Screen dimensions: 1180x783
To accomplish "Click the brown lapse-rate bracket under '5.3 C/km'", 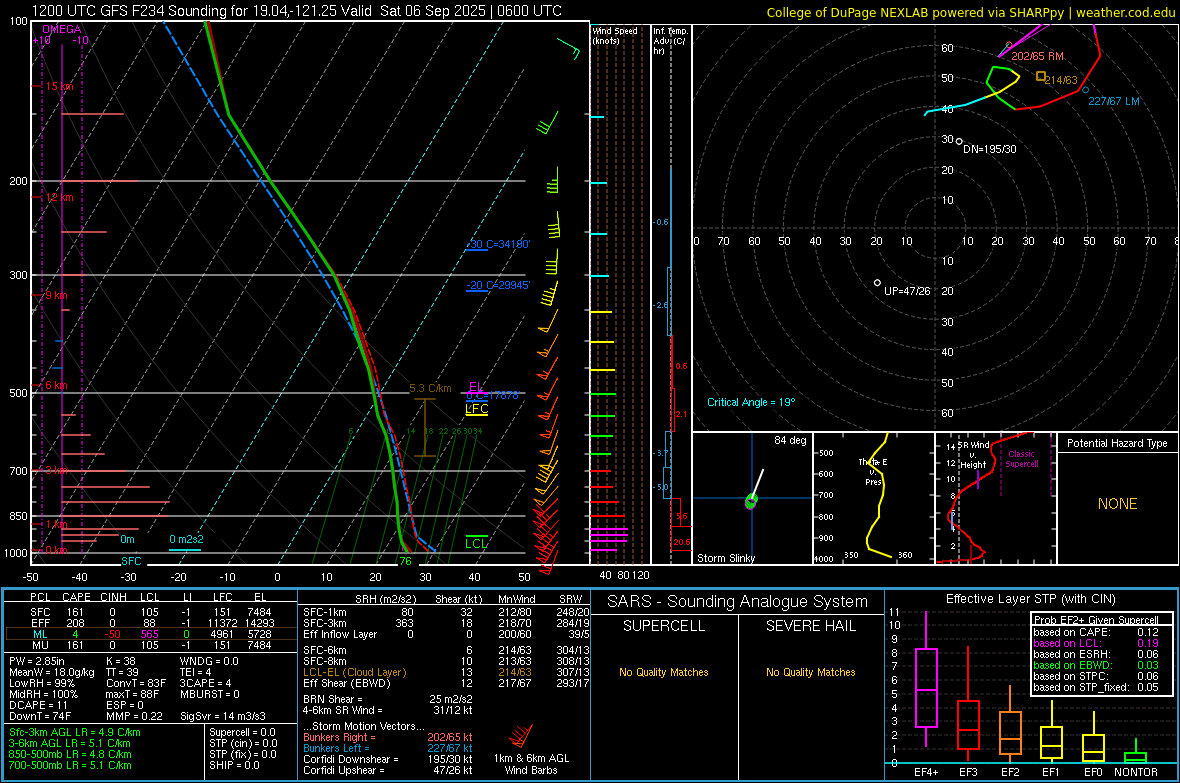I will [425, 428].
